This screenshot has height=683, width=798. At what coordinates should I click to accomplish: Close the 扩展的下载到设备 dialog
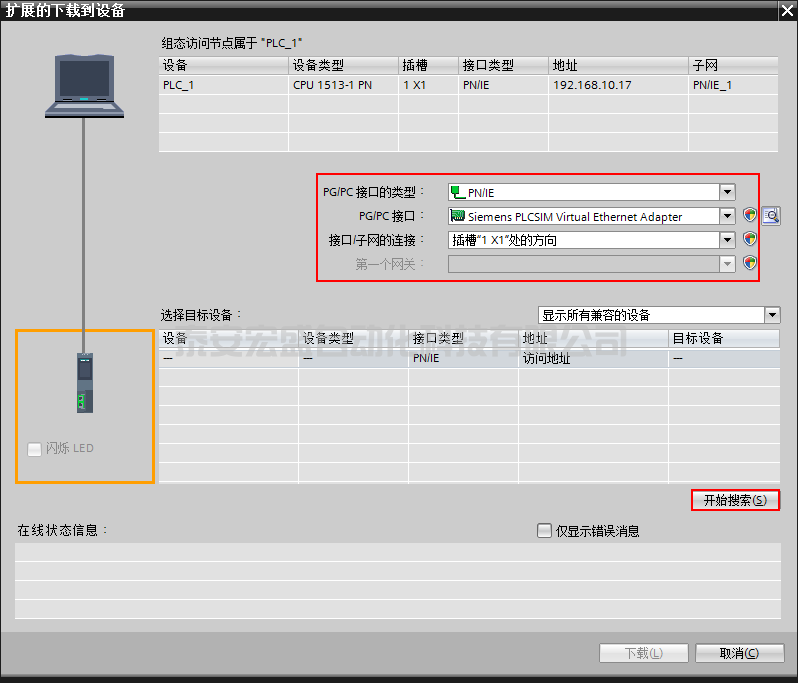(785, 10)
